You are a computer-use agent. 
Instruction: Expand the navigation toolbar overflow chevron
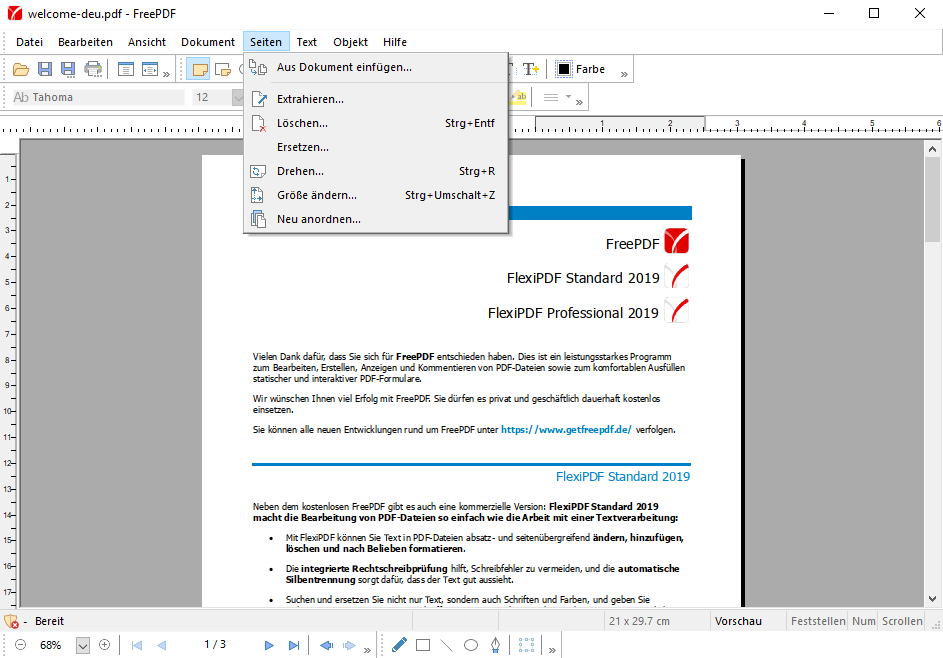click(x=367, y=650)
